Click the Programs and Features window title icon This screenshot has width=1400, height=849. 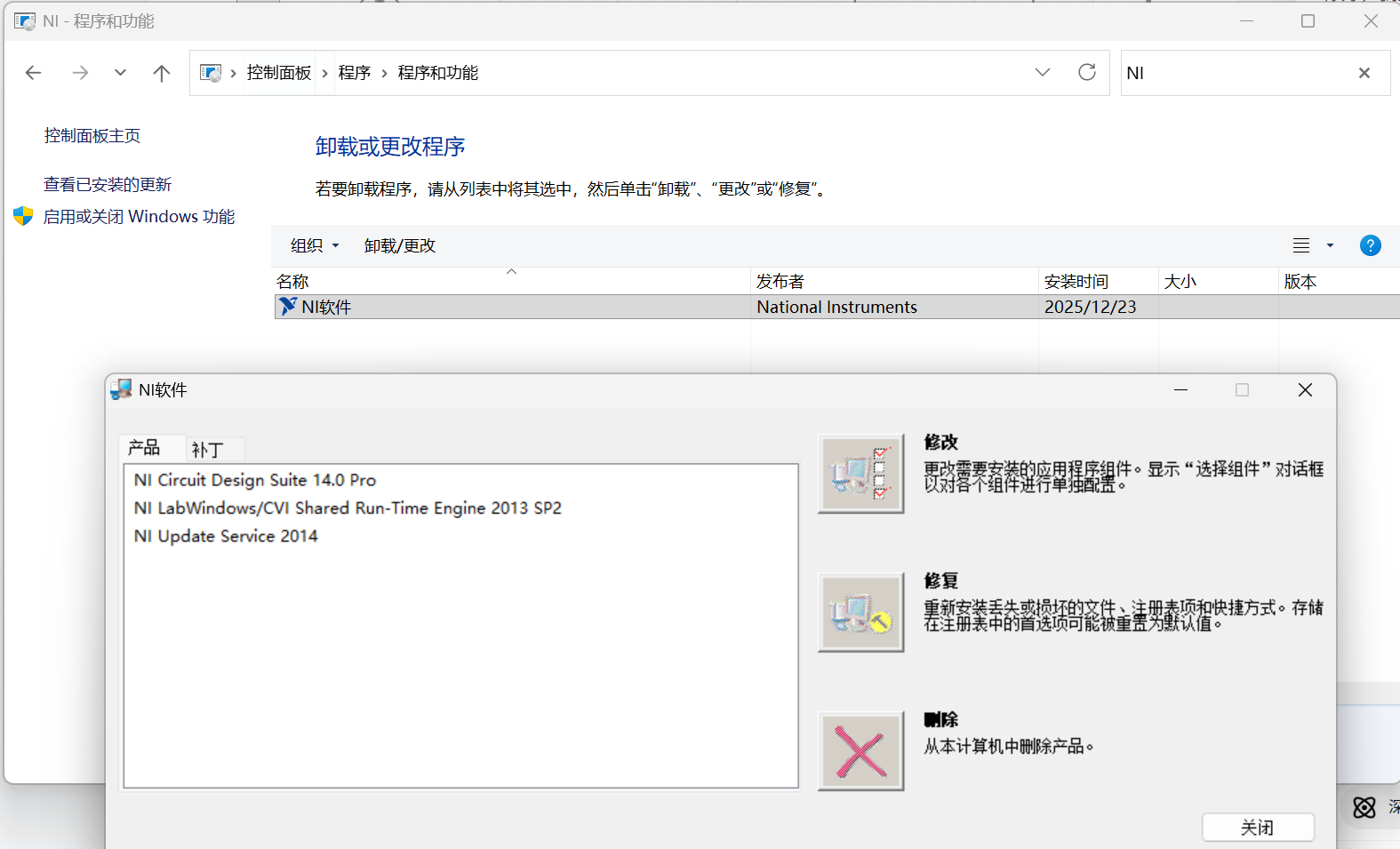25,20
